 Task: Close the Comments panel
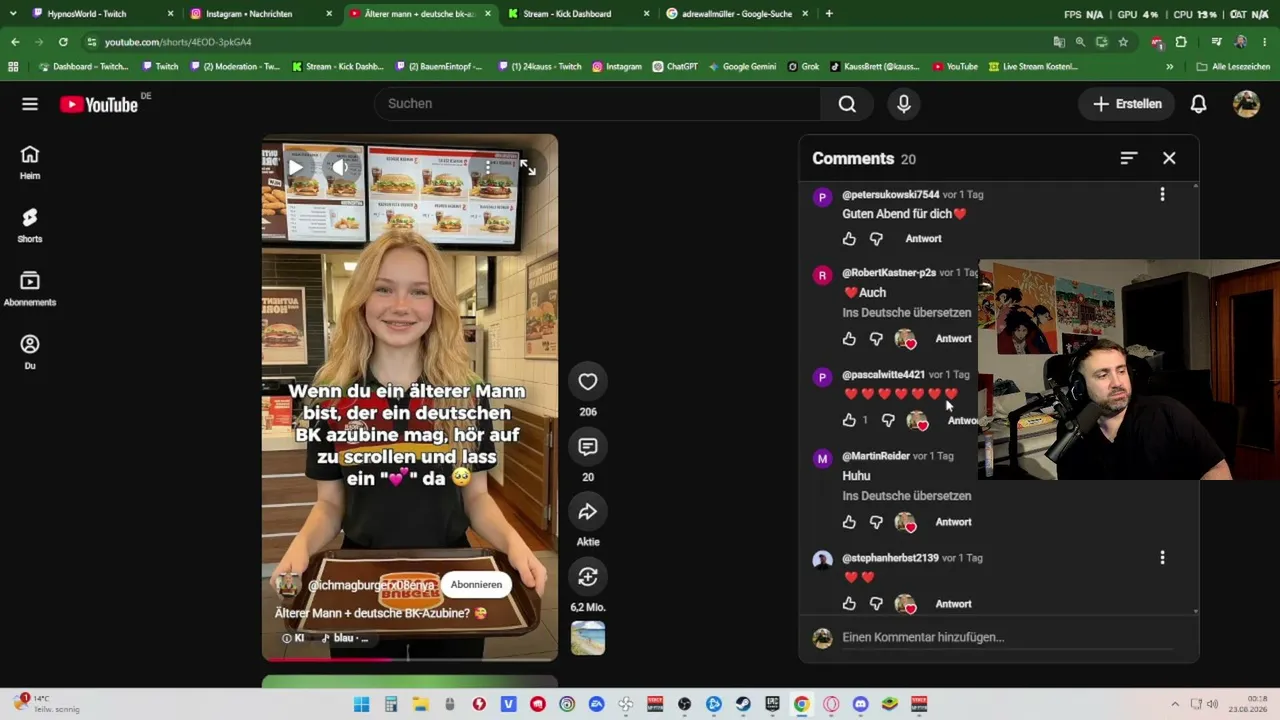tap(1169, 158)
